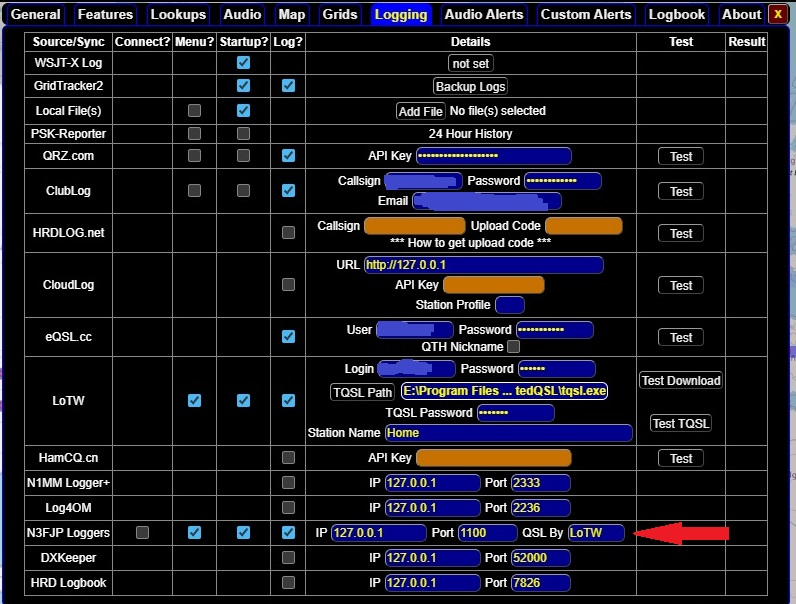Open the Features tab
Image resolution: width=796 pixels, height=604 pixels.
[105, 14]
